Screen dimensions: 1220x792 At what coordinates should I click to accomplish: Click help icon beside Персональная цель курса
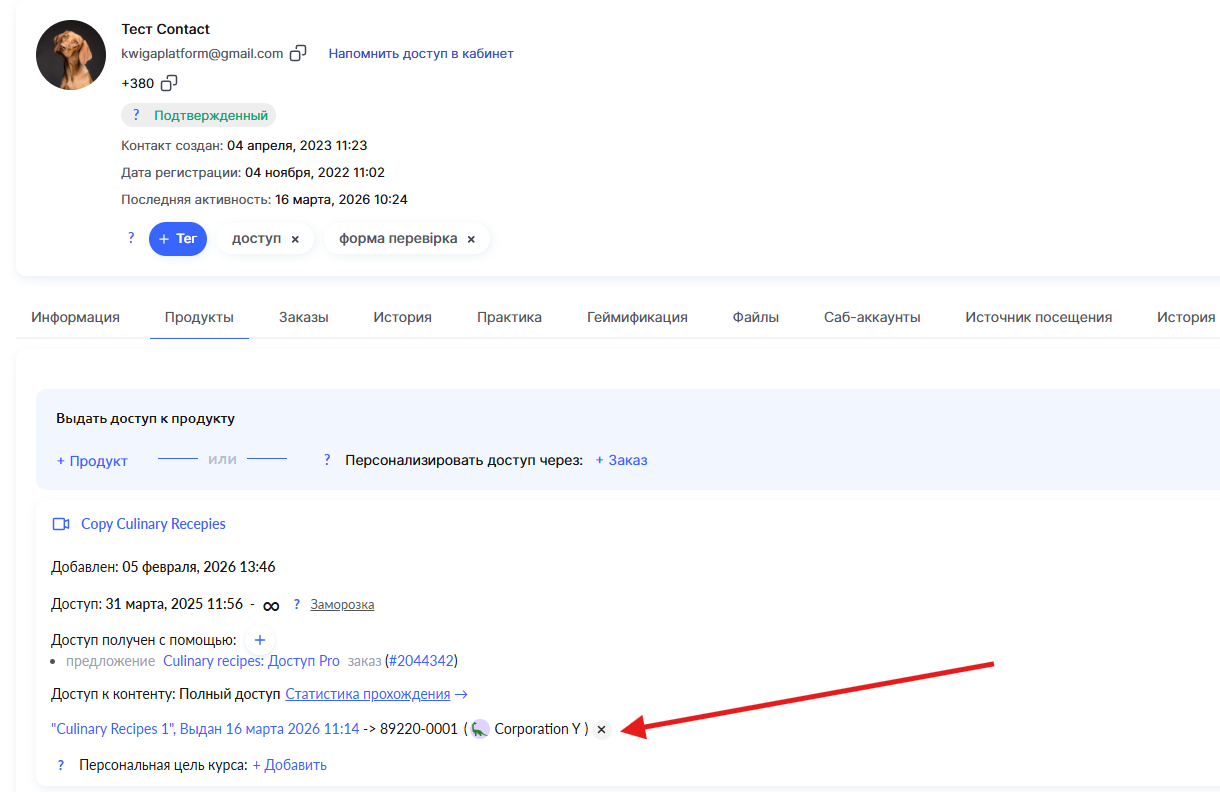[62, 765]
